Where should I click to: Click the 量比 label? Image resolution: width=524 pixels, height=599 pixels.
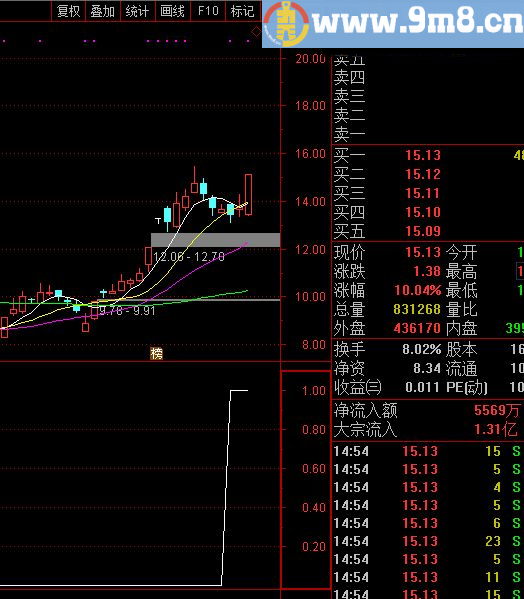point(462,309)
